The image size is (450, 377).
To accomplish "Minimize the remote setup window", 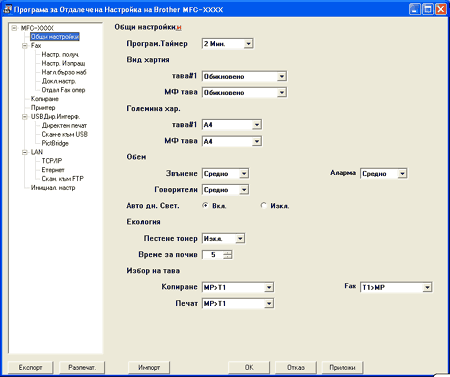I will tap(414, 9).
